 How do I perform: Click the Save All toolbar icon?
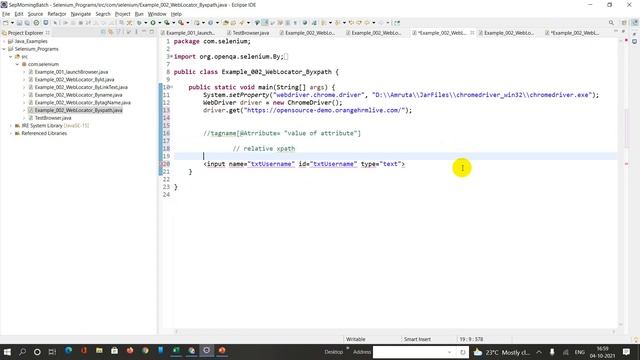coord(27,23)
